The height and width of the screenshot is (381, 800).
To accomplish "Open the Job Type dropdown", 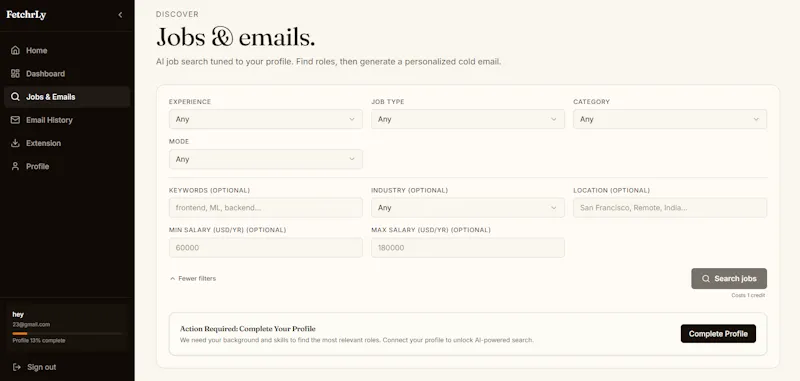I will pyautogui.click(x=468, y=119).
